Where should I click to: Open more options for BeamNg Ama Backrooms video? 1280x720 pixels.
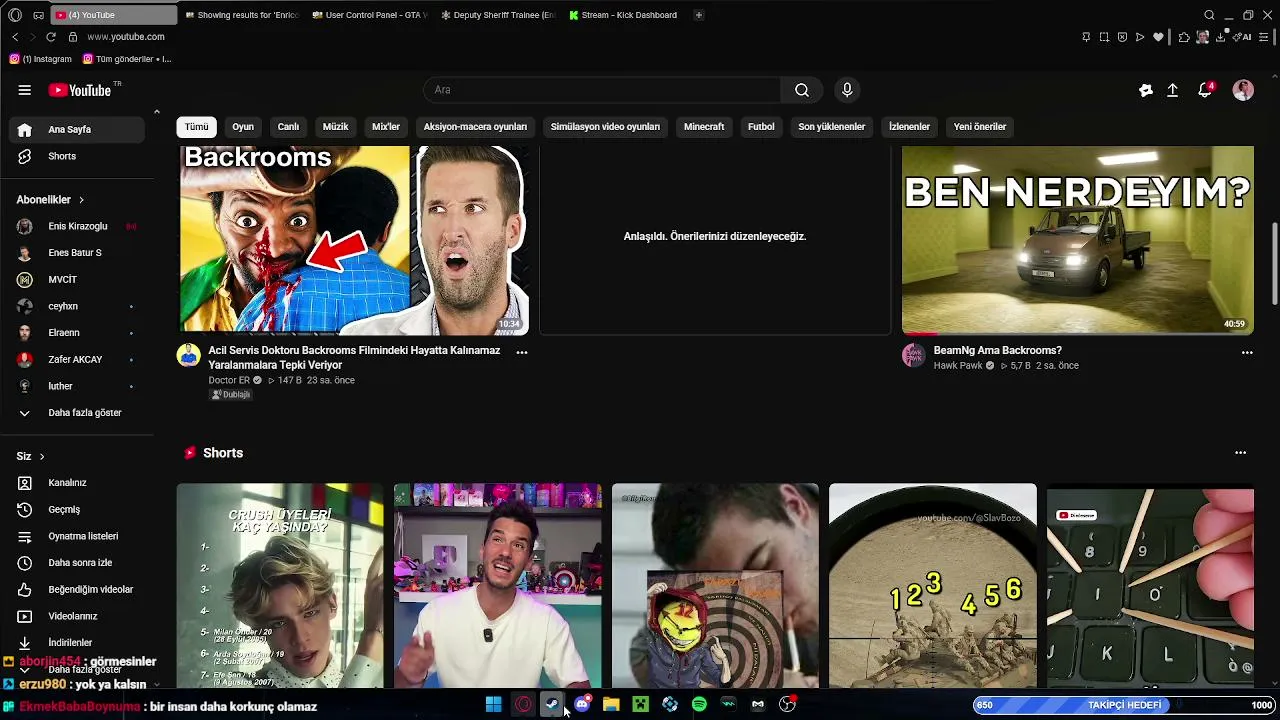[1247, 352]
